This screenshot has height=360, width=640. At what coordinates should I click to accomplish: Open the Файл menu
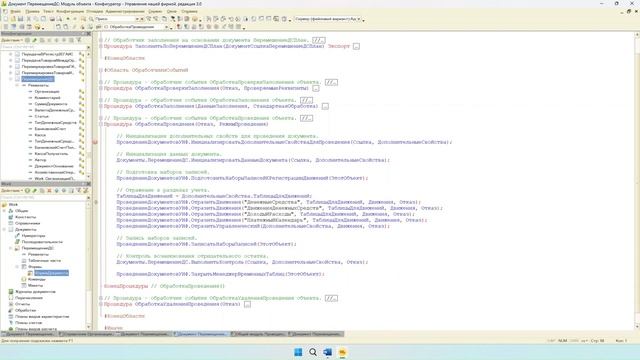click(x=16, y=11)
